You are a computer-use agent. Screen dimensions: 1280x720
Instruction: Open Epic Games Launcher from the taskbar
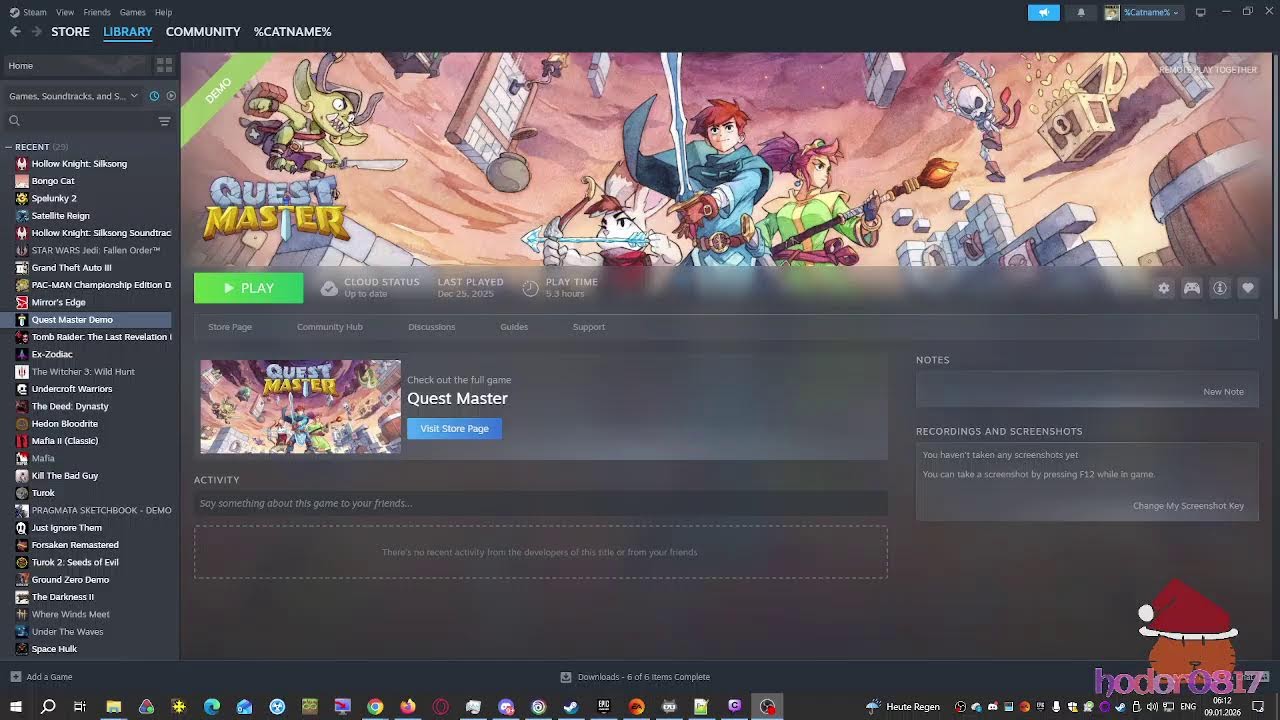603,707
